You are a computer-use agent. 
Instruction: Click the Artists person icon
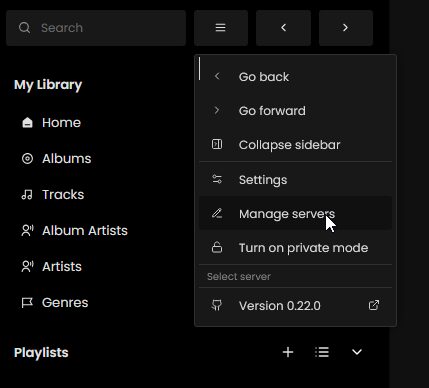point(27,267)
